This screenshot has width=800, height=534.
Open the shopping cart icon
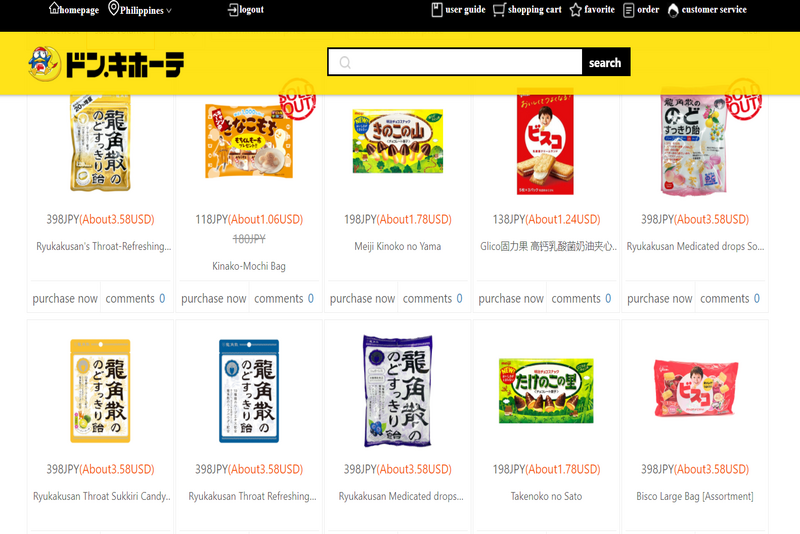pyautogui.click(x=499, y=10)
